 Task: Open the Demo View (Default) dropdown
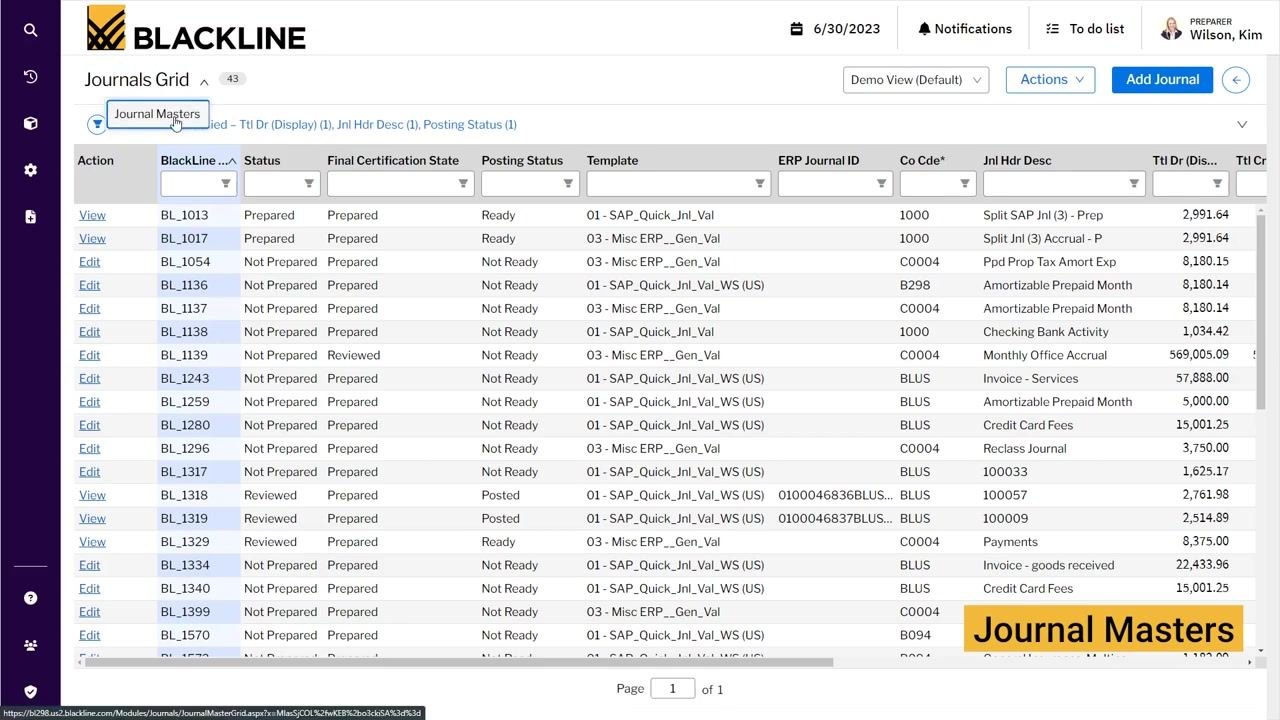coord(916,80)
